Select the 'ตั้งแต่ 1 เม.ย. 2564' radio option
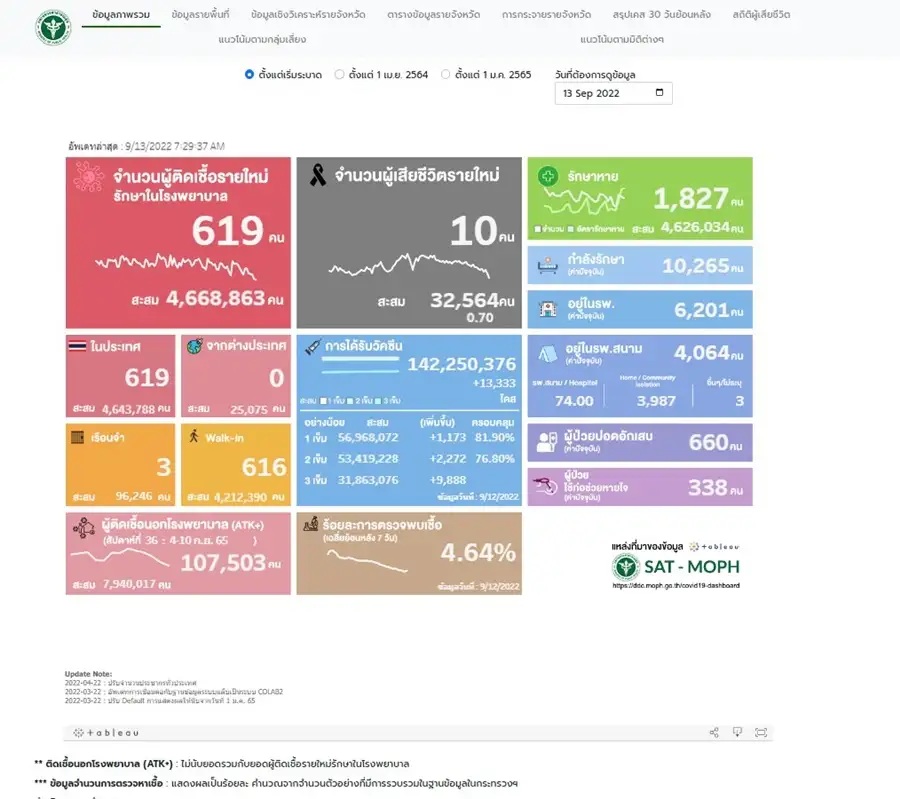The width and height of the screenshot is (900, 799). click(x=340, y=74)
